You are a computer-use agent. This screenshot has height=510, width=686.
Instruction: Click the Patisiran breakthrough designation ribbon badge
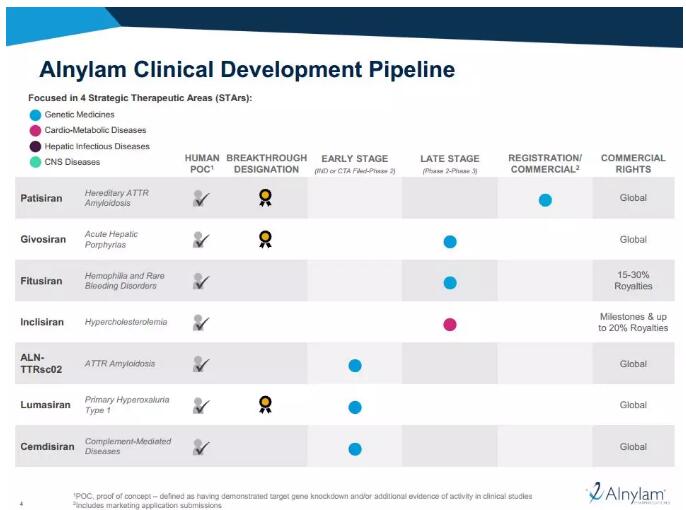[x=265, y=198]
